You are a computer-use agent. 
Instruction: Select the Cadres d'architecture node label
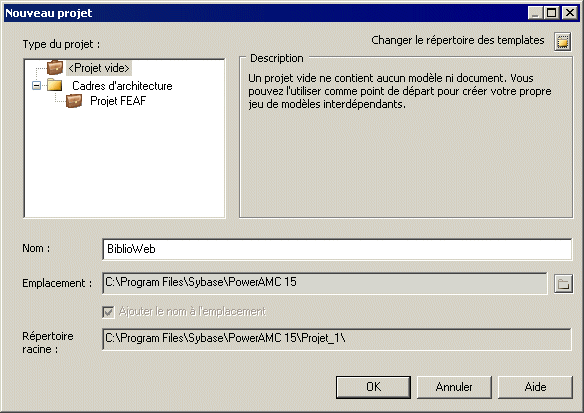[x=122, y=86]
